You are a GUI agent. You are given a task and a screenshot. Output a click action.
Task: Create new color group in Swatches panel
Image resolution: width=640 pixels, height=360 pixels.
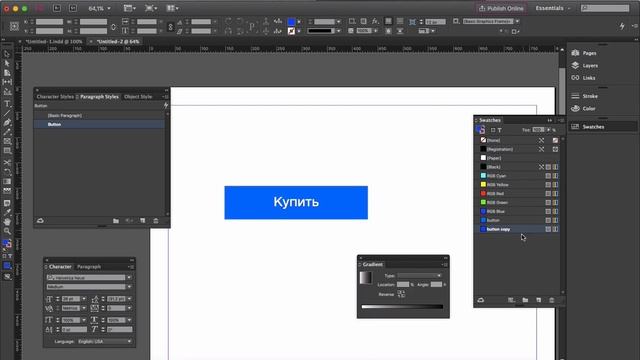(x=525, y=300)
